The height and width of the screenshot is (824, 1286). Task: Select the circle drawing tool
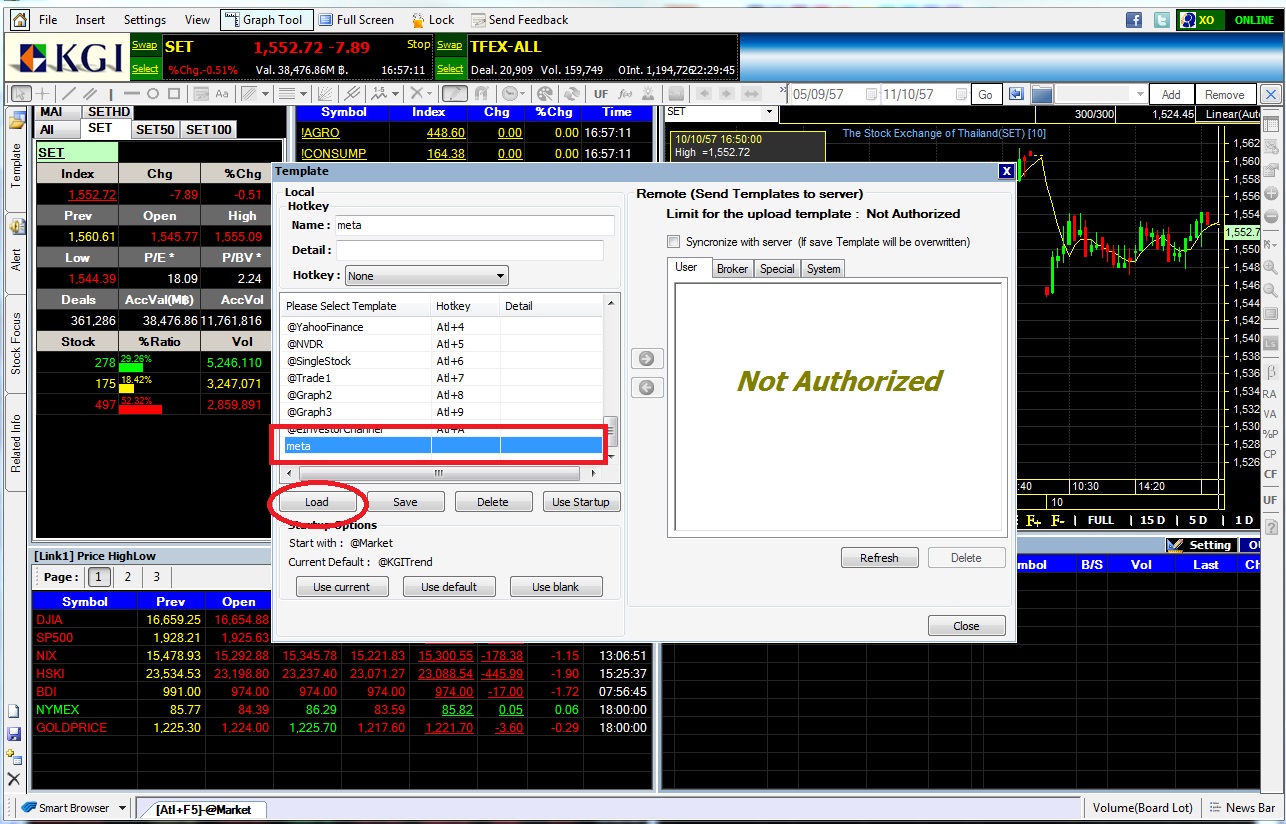click(153, 94)
